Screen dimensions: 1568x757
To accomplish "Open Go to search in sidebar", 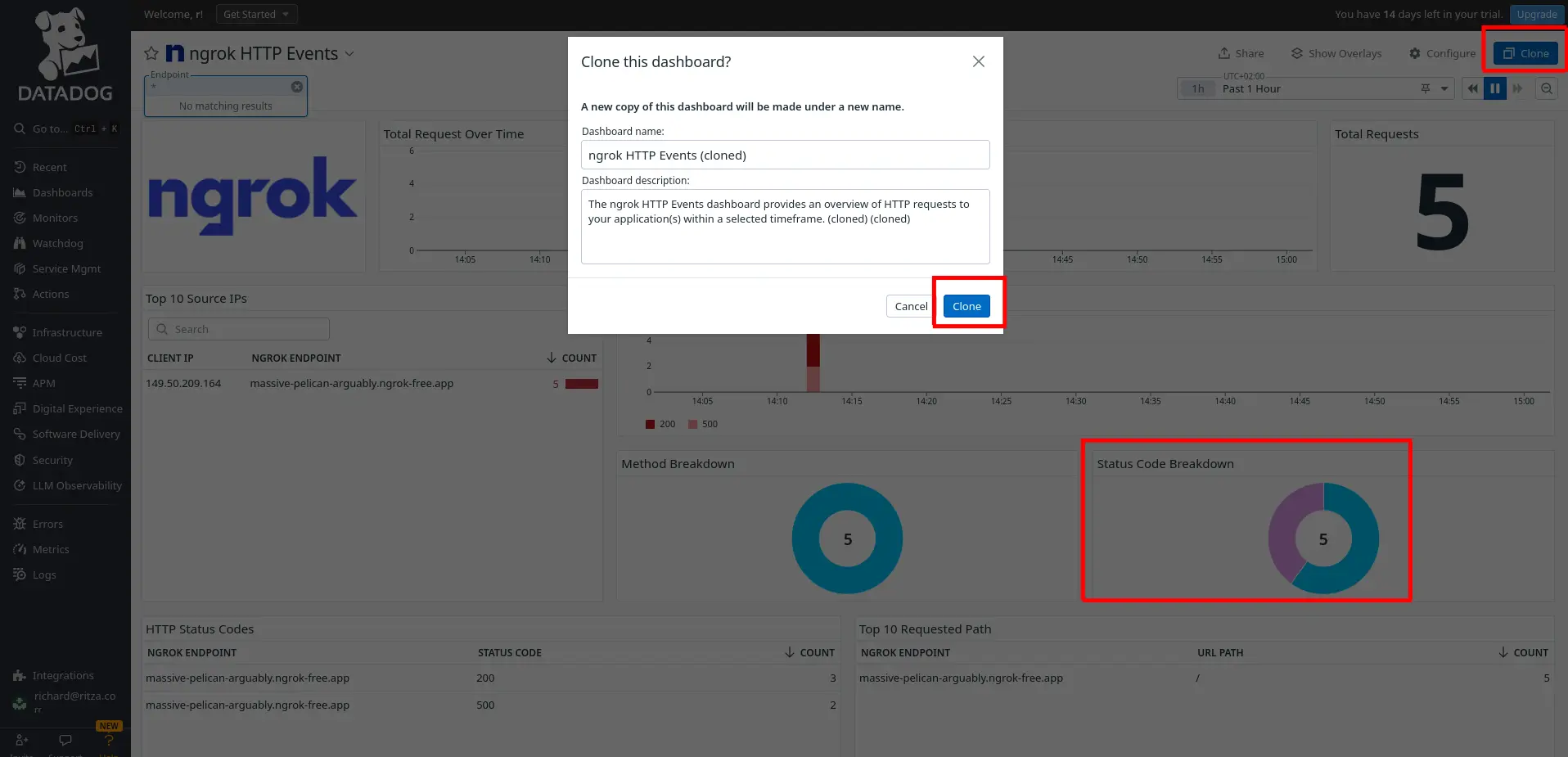I will (65, 128).
